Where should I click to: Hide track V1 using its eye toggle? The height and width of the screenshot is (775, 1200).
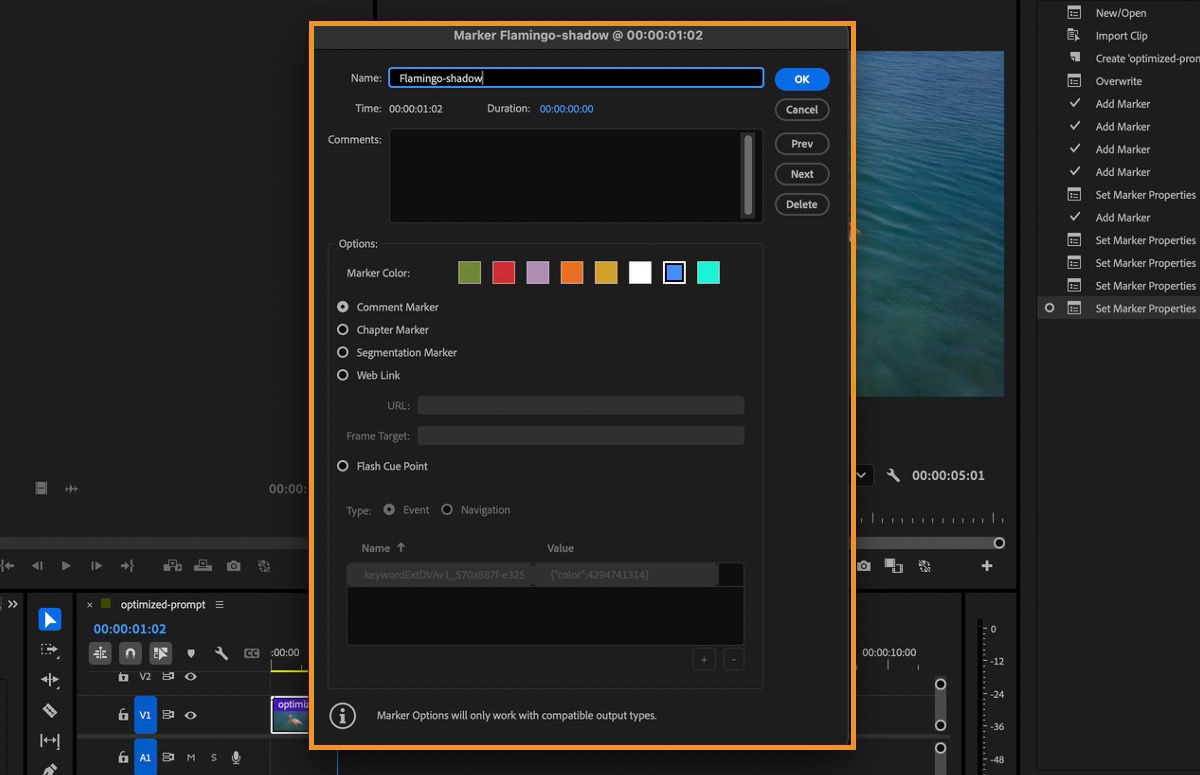click(x=191, y=714)
